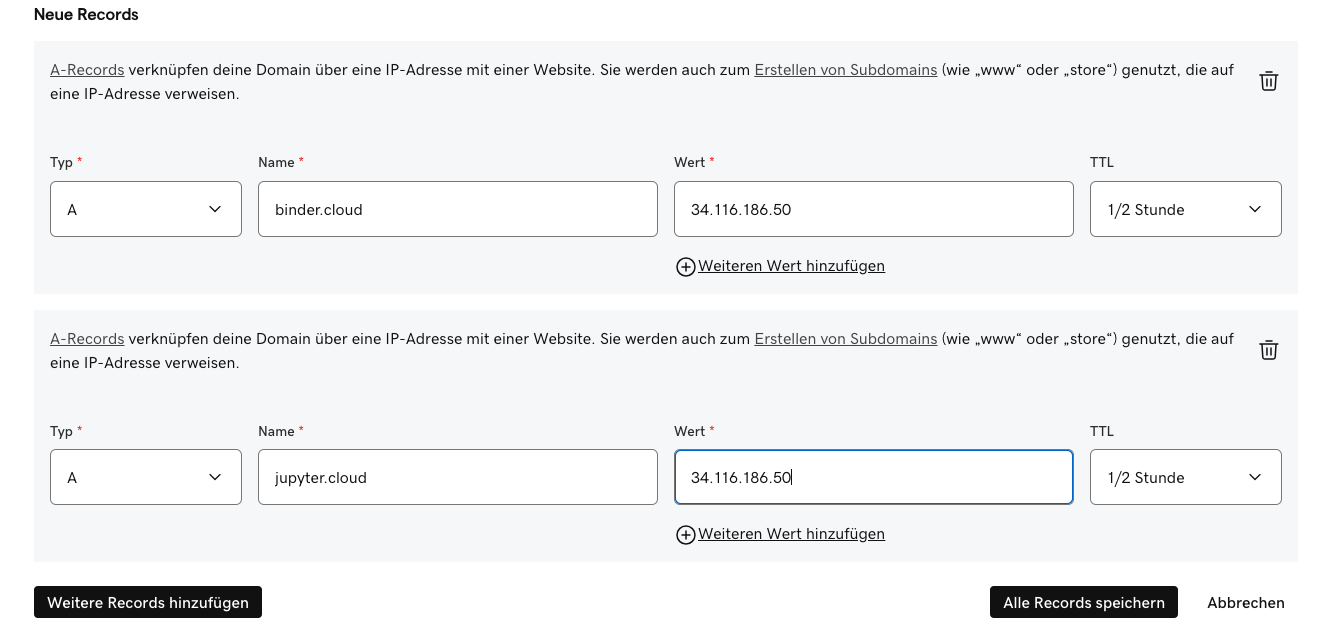The image size is (1318, 638).
Task: Focus the Name field containing binder.cloud
Action: 457,209
